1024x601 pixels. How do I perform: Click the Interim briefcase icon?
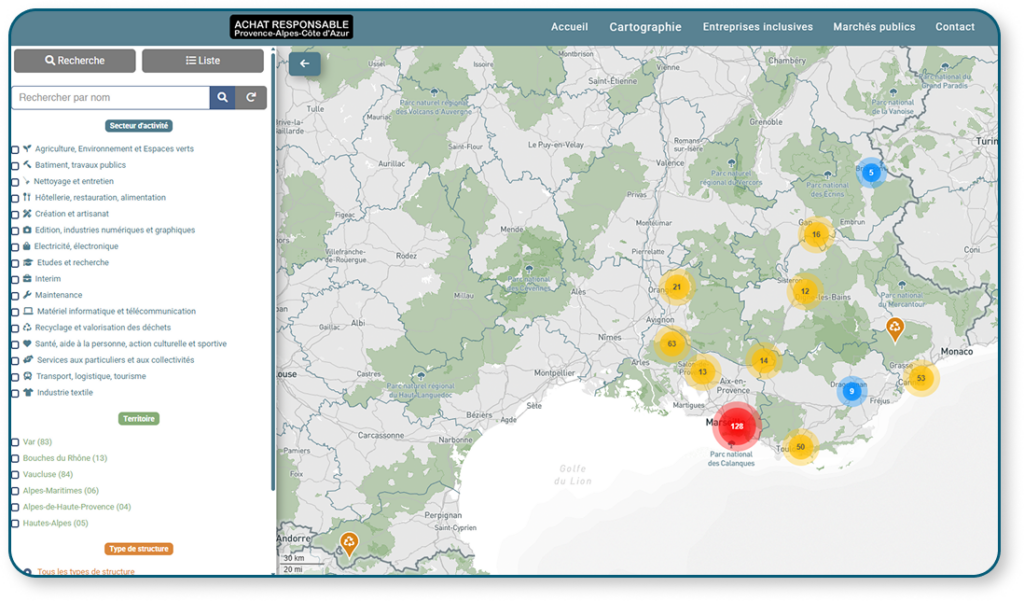27,278
